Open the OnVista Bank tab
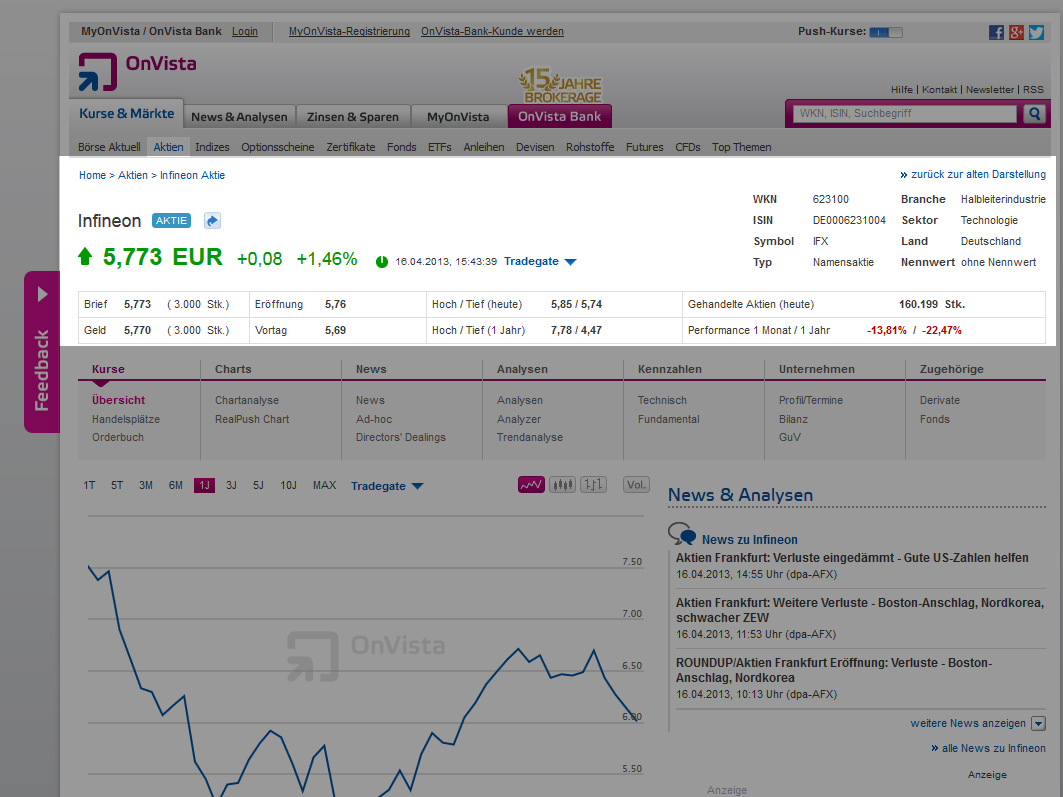This screenshot has width=1063, height=797. pyautogui.click(x=560, y=117)
